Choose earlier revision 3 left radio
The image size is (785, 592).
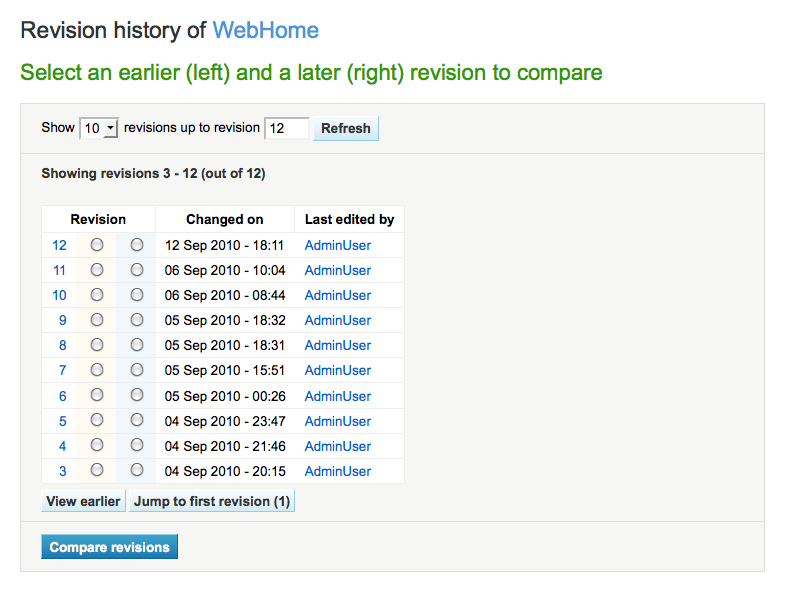click(96, 470)
